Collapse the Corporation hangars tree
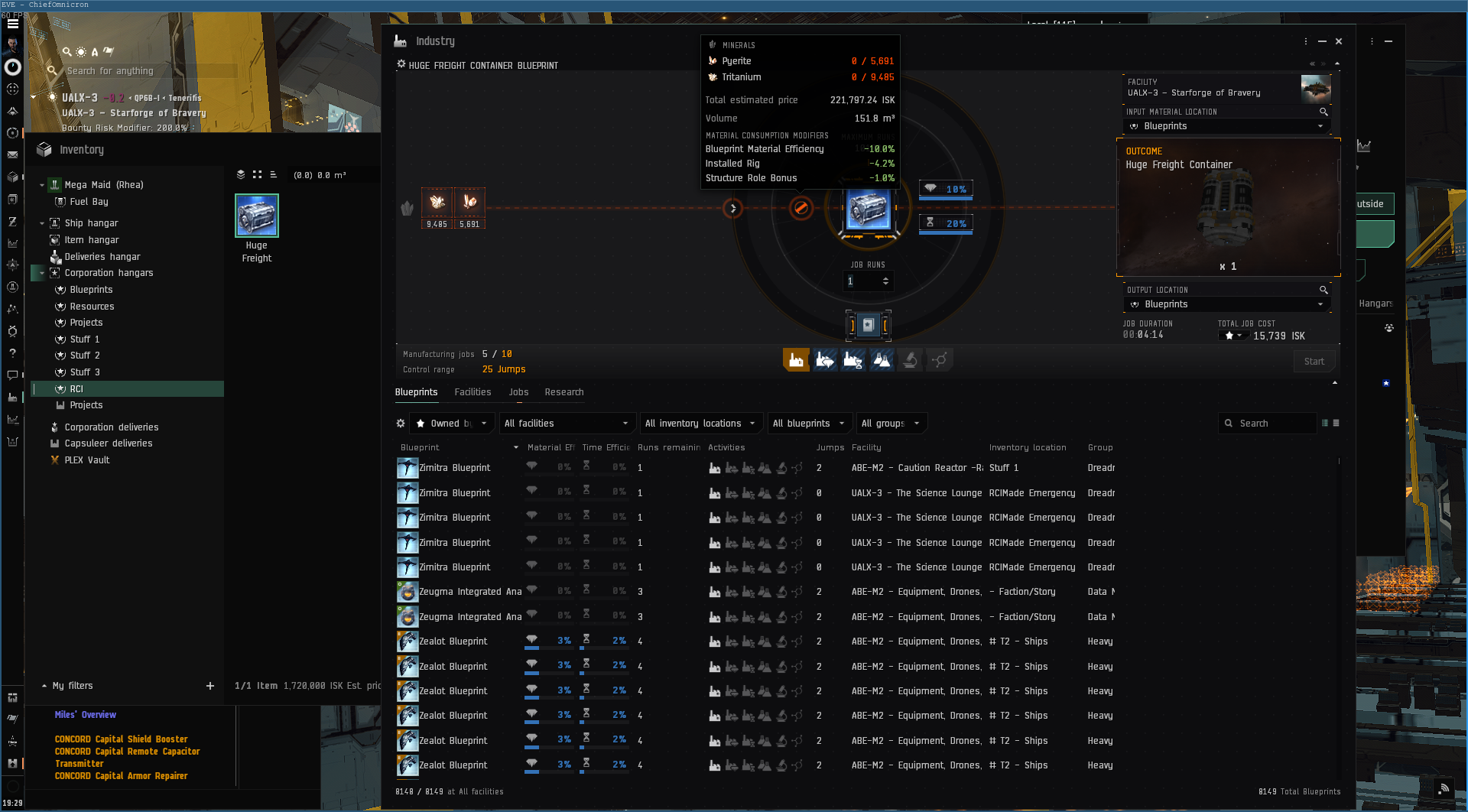The height and width of the screenshot is (812, 1468). [42, 273]
